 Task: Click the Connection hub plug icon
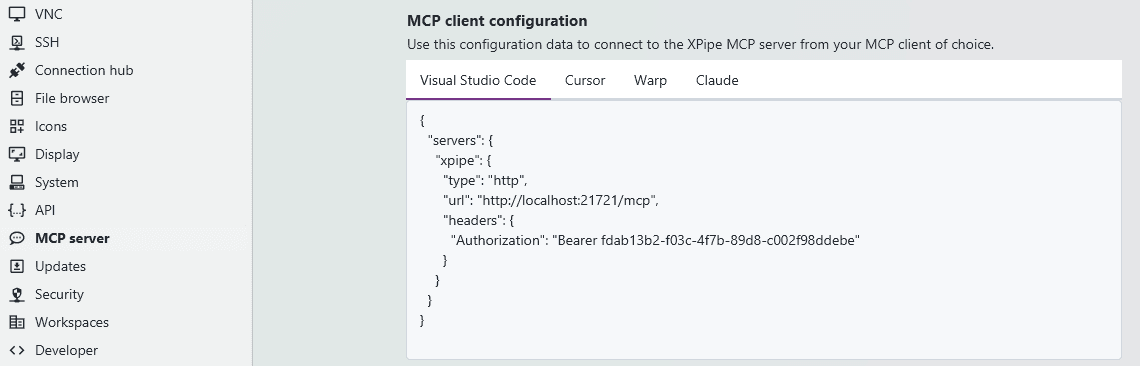(x=17, y=71)
